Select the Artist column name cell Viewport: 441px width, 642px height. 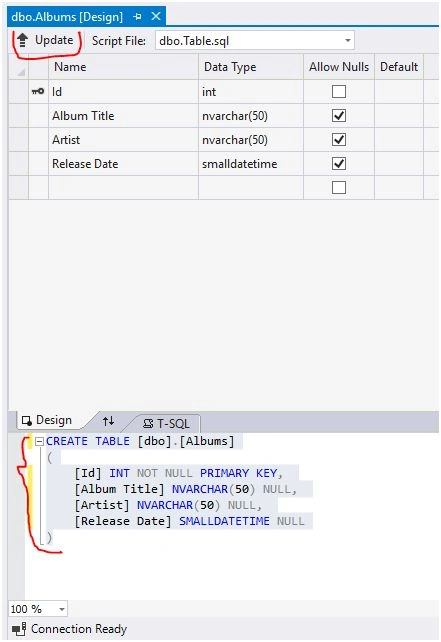point(123,140)
